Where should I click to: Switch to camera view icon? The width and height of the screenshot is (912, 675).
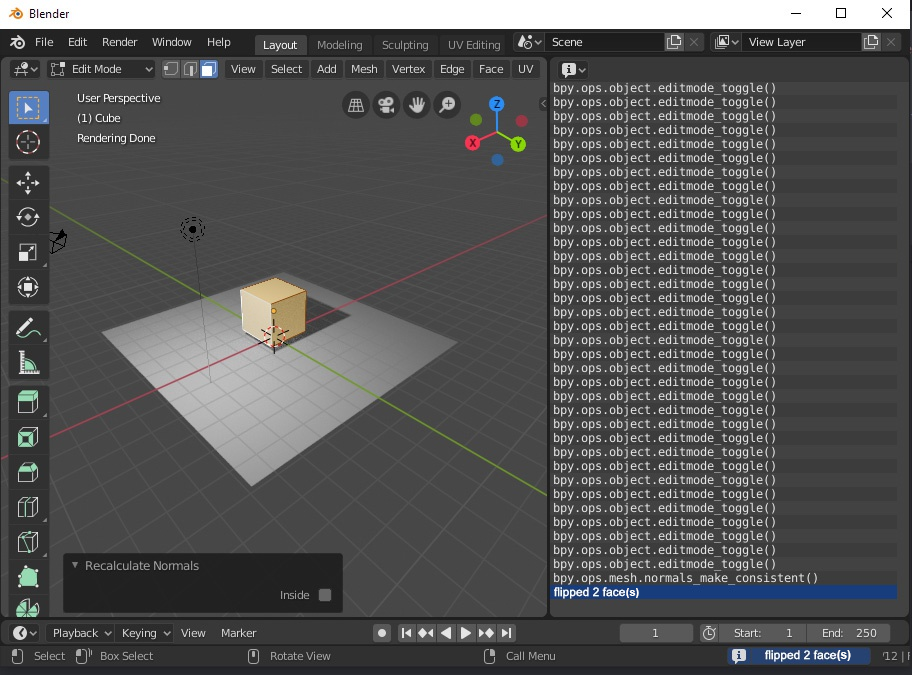(386, 105)
